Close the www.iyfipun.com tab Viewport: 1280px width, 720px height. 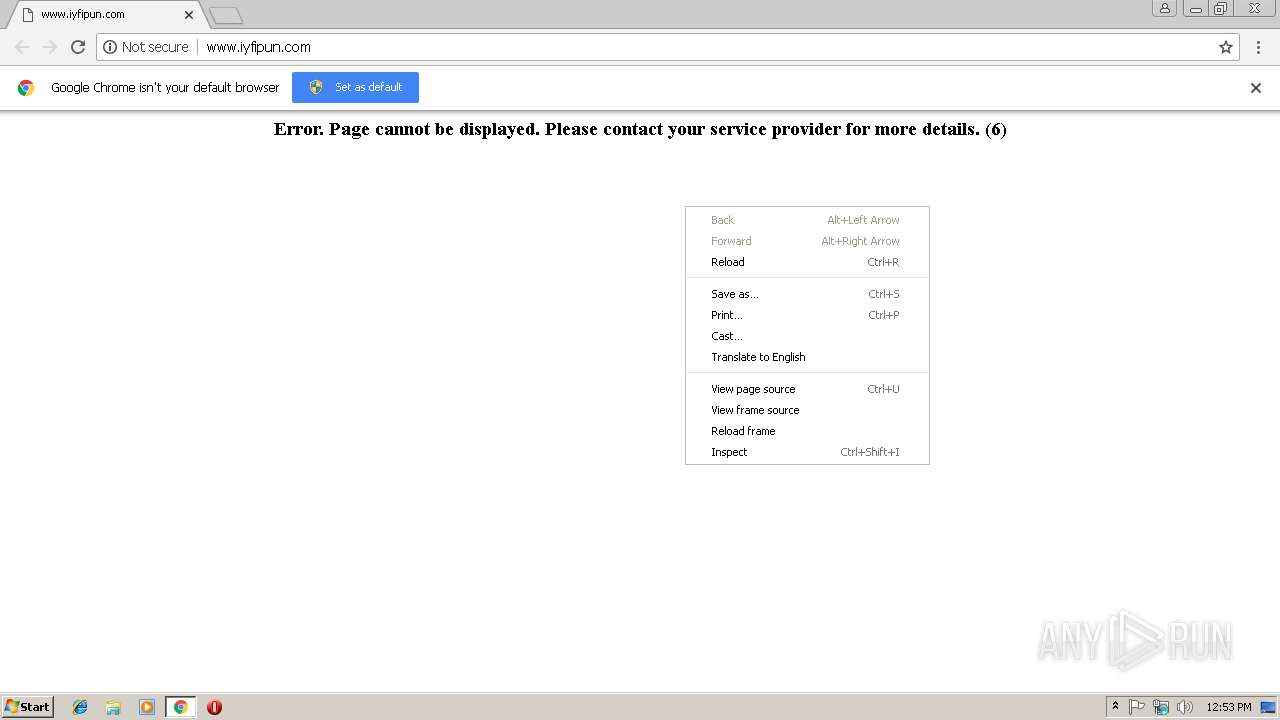tap(189, 15)
